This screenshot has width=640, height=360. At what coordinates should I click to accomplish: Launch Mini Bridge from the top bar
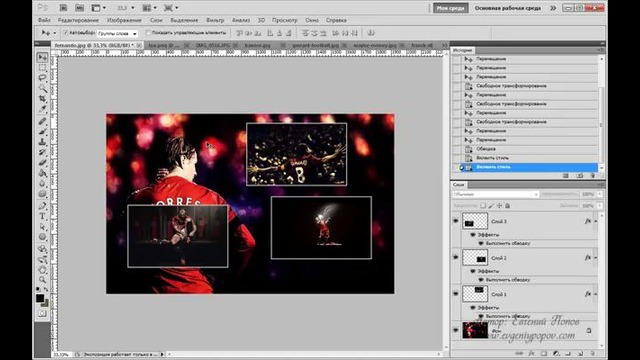pos(80,8)
